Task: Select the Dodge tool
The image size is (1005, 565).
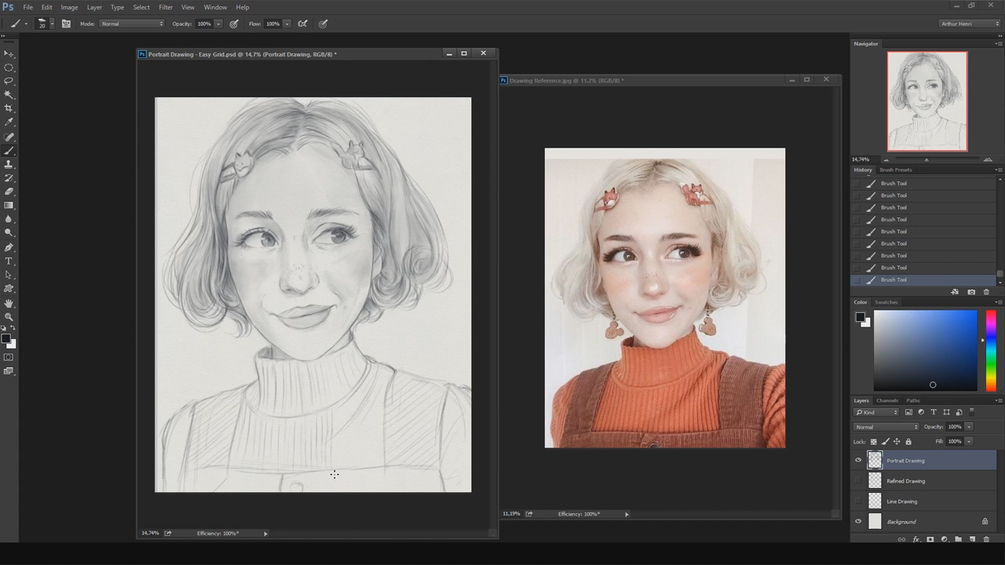Action: (x=8, y=233)
